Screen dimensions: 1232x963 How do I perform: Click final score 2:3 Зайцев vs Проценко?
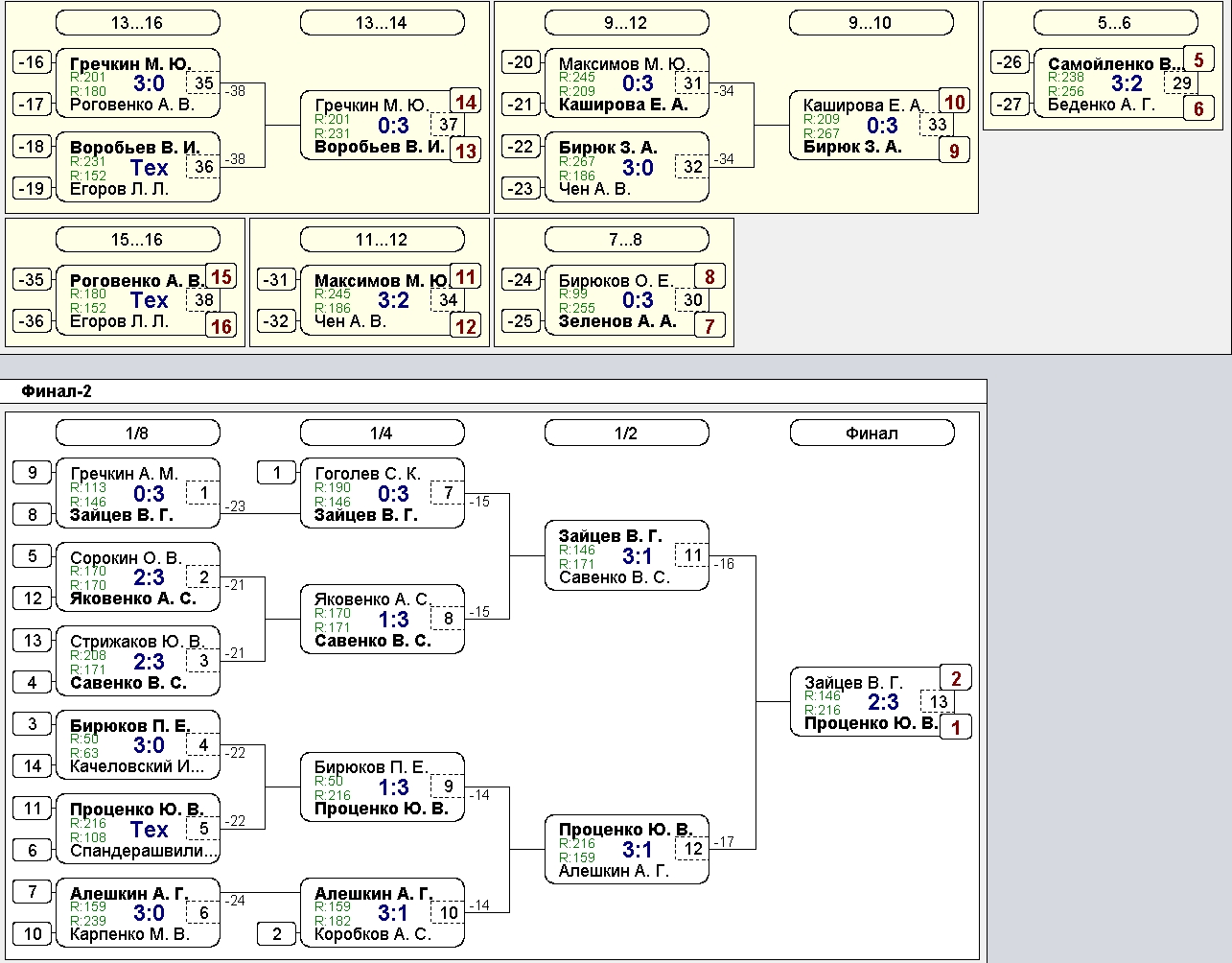(883, 703)
